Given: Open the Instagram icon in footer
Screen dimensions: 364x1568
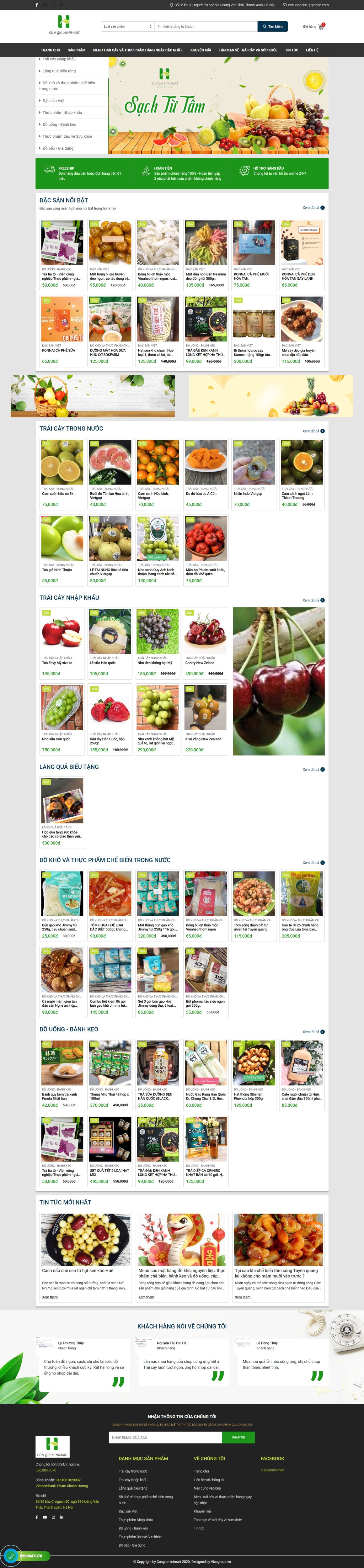Looking at the screenshot, I should tap(53, 1517).
